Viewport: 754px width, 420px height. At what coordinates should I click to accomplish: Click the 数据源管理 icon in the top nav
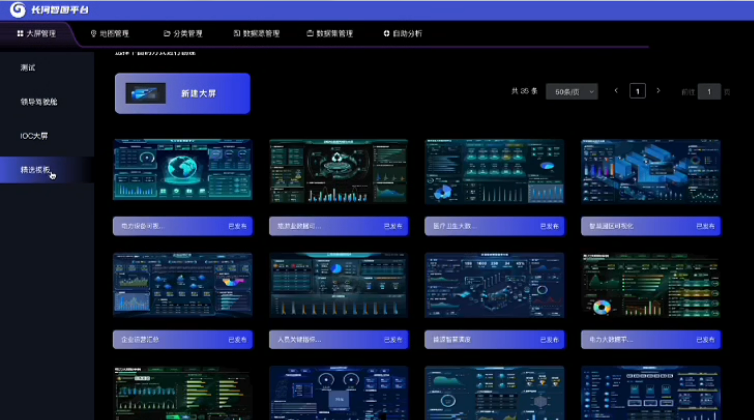tap(236, 33)
